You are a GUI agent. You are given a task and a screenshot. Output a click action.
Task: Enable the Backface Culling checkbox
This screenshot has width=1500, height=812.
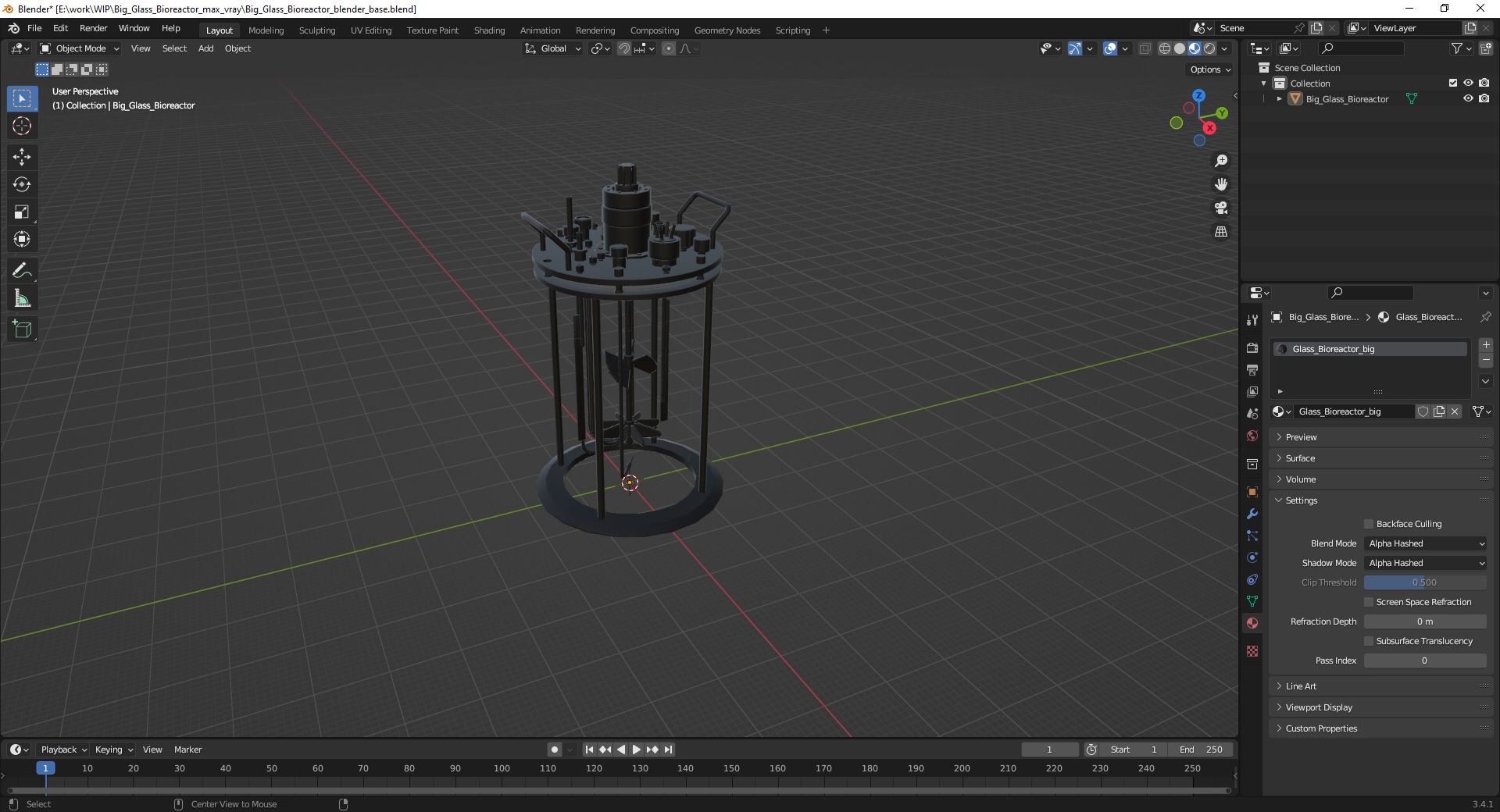click(x=1369, y=524)
